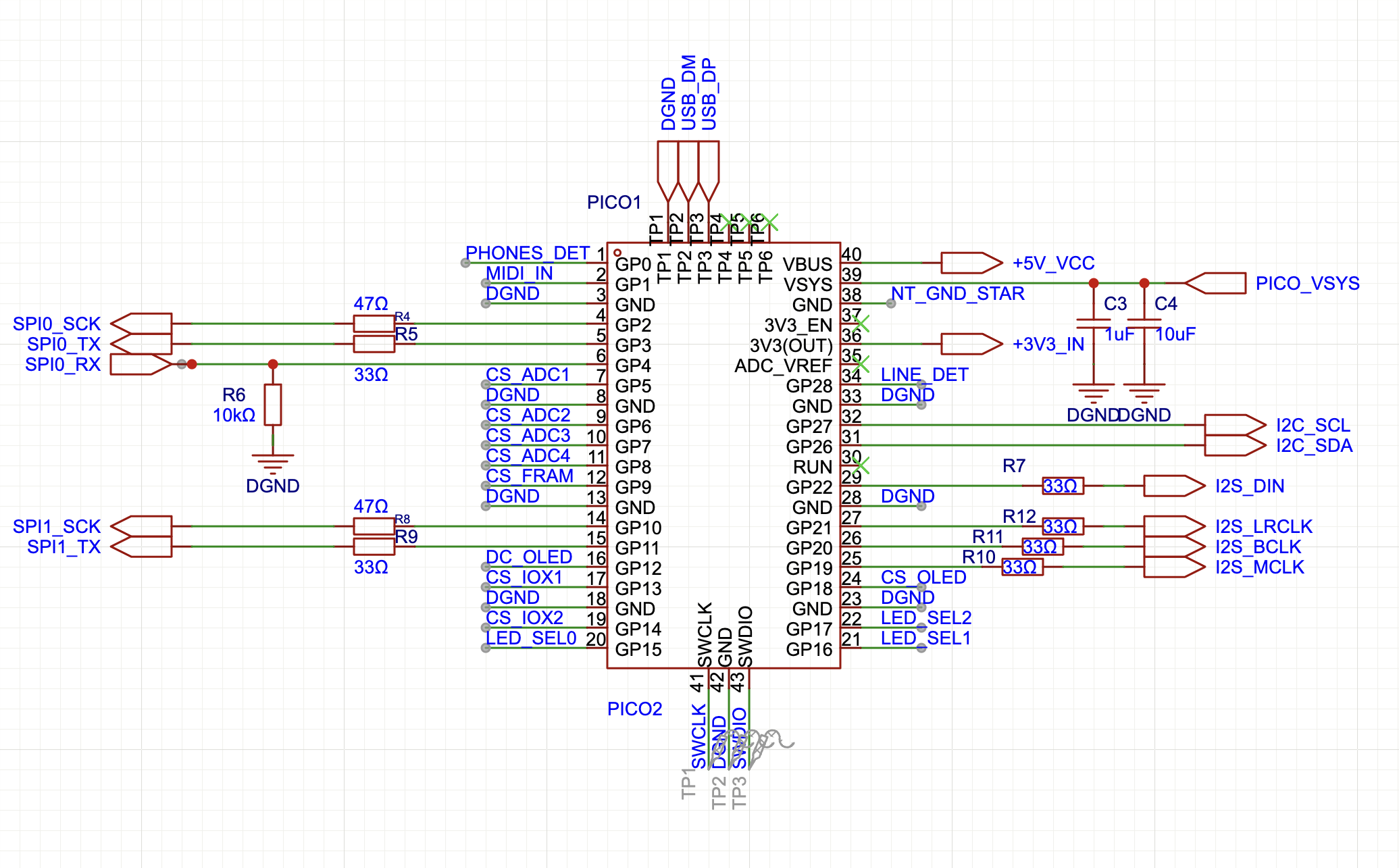1399x868 pixels.
Task: Select the R10 33Ω resistor on I2S_MCLK
Action: [1022, 567]
